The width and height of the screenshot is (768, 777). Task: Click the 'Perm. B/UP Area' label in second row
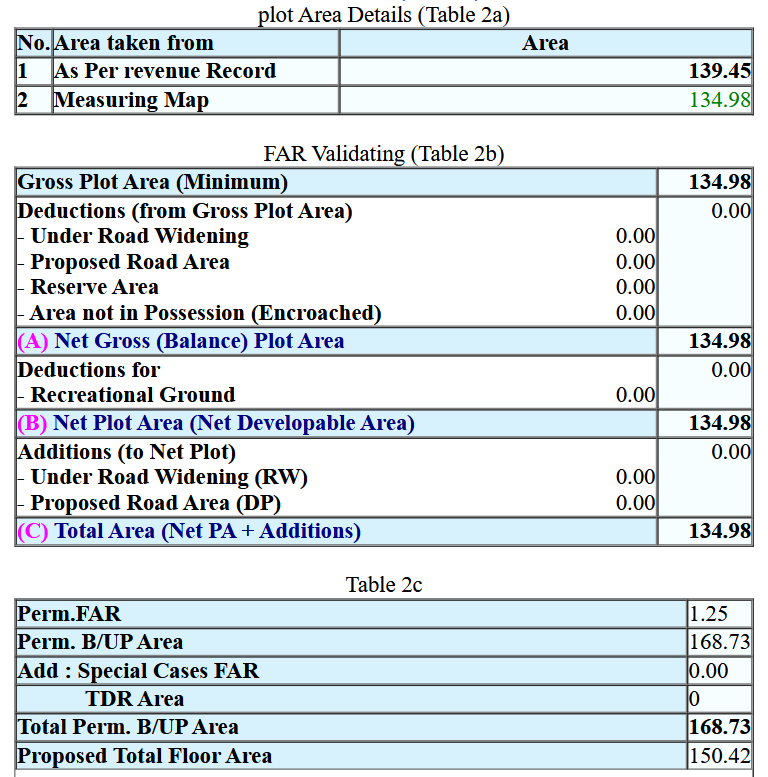pos(100,642)
